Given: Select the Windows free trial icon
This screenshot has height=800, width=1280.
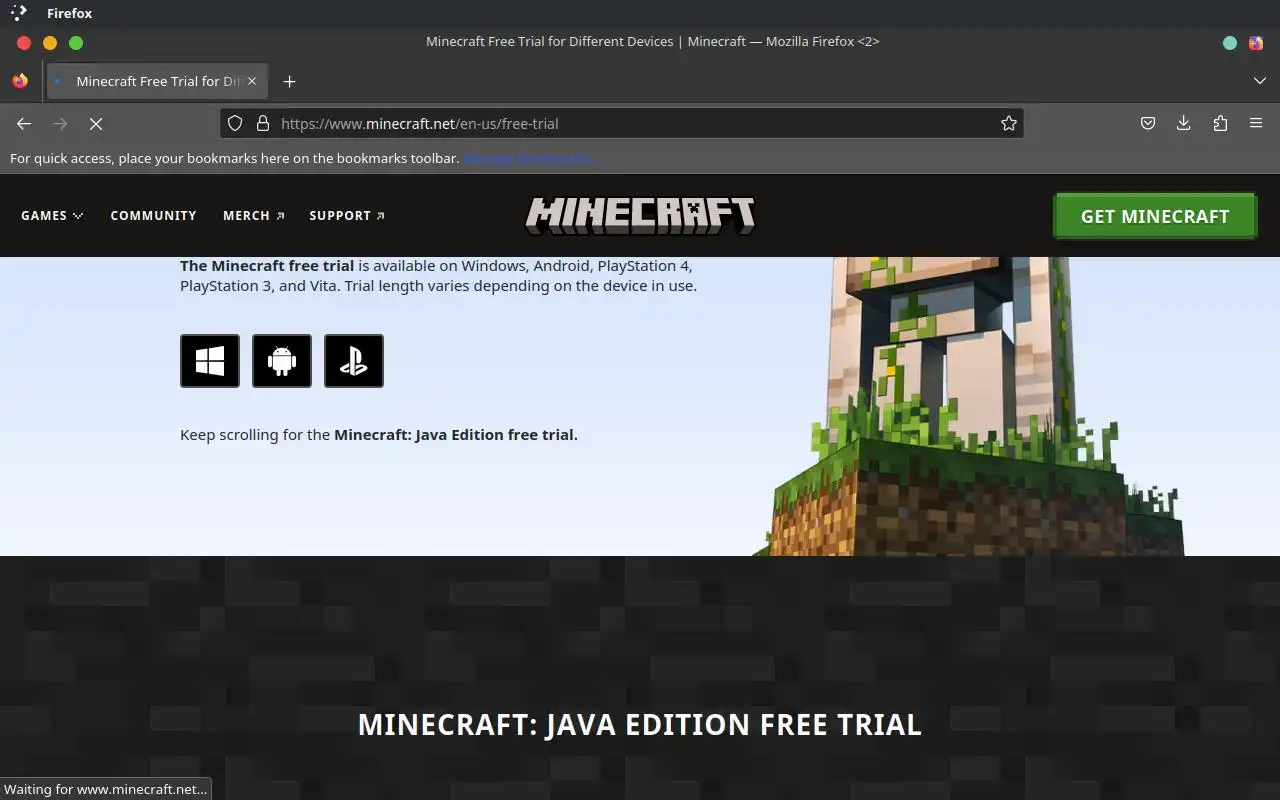Looking at the screenshot, I should 210,361.
